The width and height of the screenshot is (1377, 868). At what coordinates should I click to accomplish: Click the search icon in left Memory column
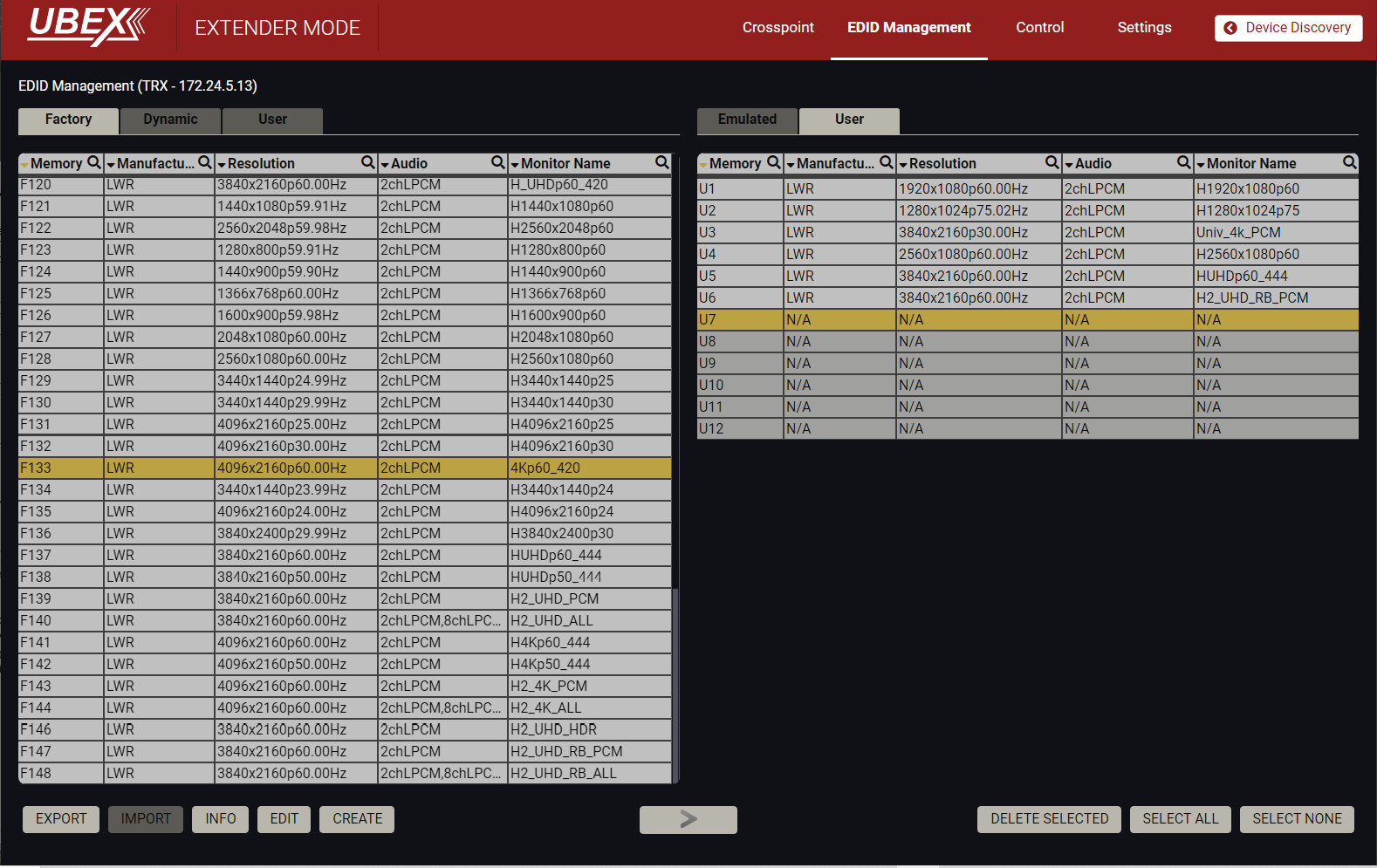point(94,162)
